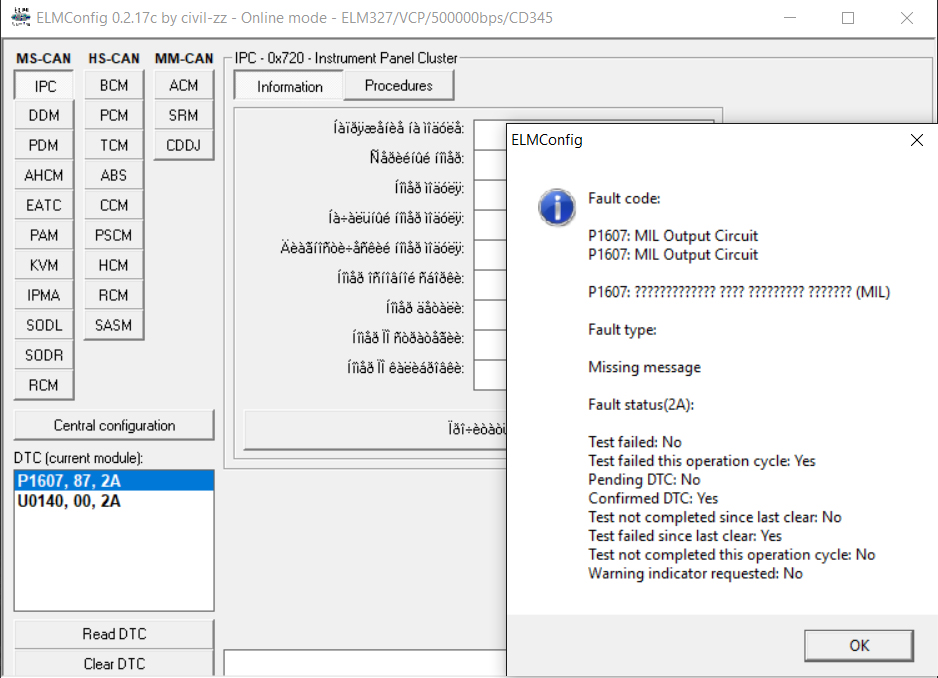The height and width of the screenshot is (678, 938).
Task: Open Central configuration
Action: tap(114, 425)
